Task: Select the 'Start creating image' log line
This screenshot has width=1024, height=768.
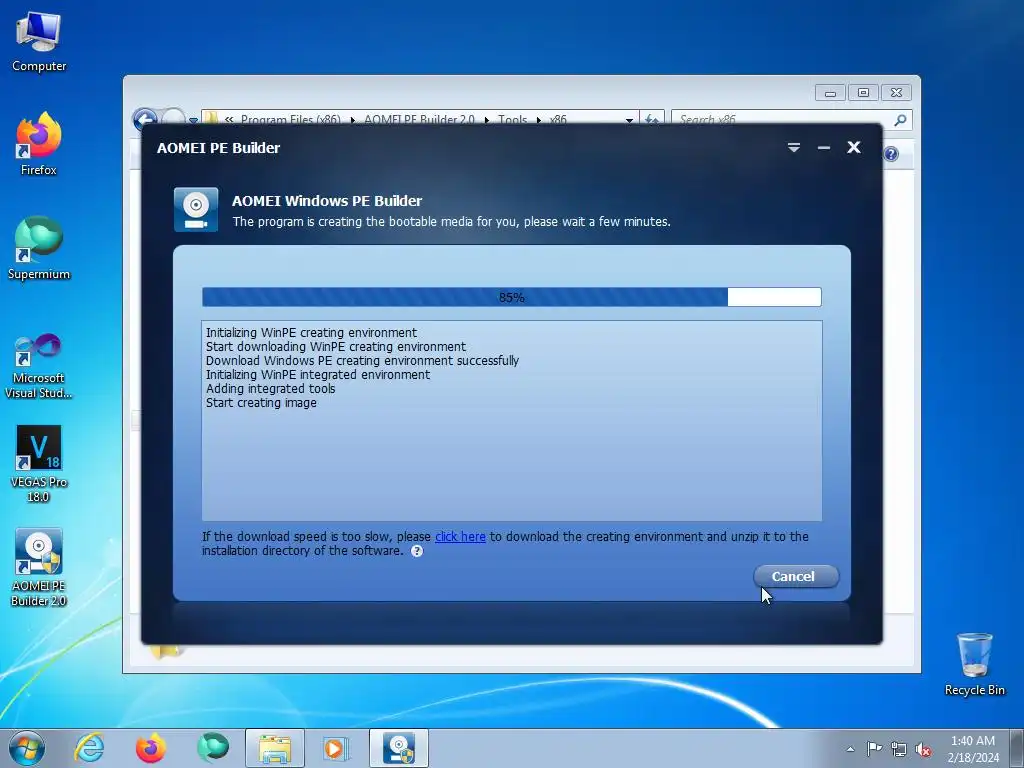Action: tap(261, 403)
